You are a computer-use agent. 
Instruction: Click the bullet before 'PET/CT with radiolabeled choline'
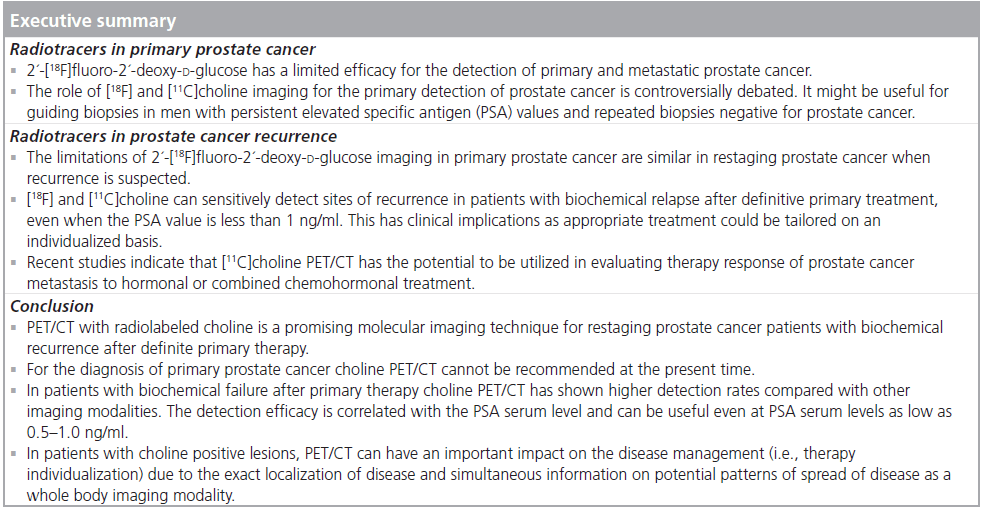pyautogui.click(x=15, y=328)
